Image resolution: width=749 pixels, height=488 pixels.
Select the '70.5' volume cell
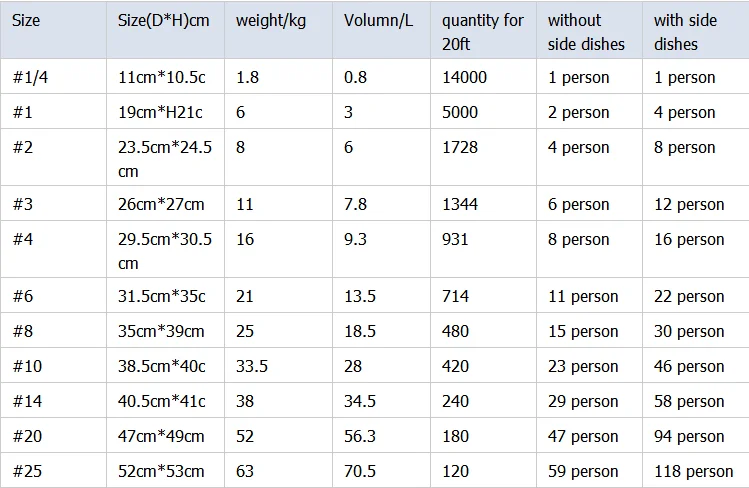click(360, 471)
